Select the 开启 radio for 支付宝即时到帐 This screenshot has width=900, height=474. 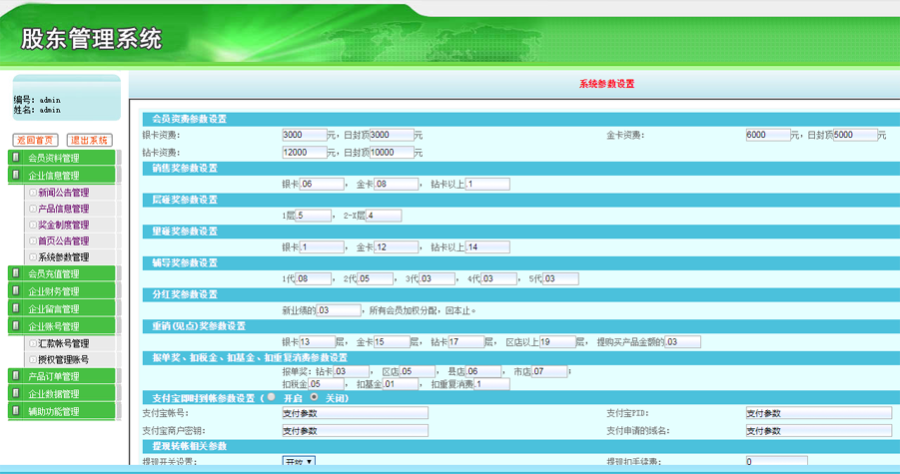[x=271, y=397]
